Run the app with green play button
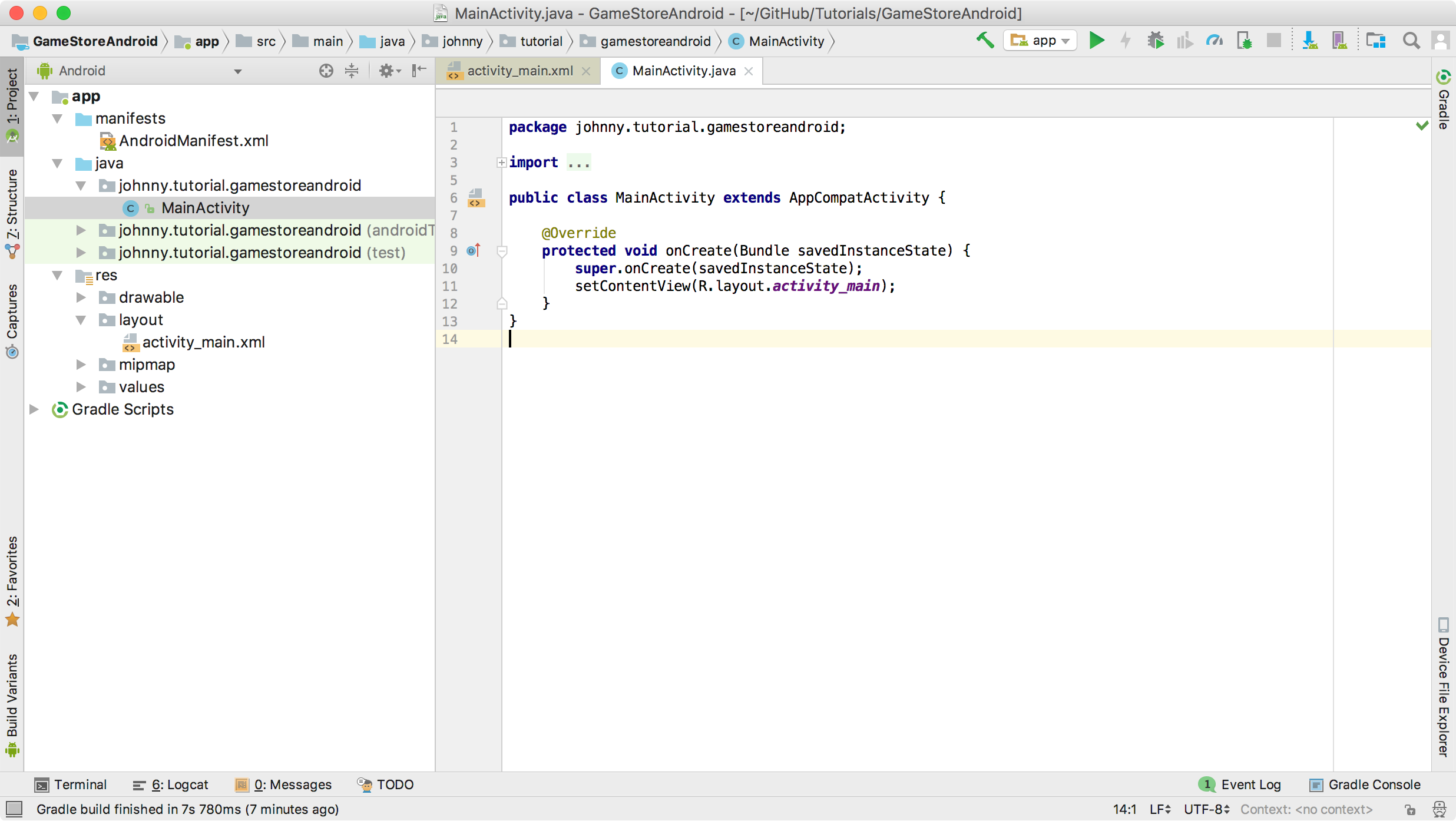This screenshot has width=1456, height=821. (x=1096, y=41)
